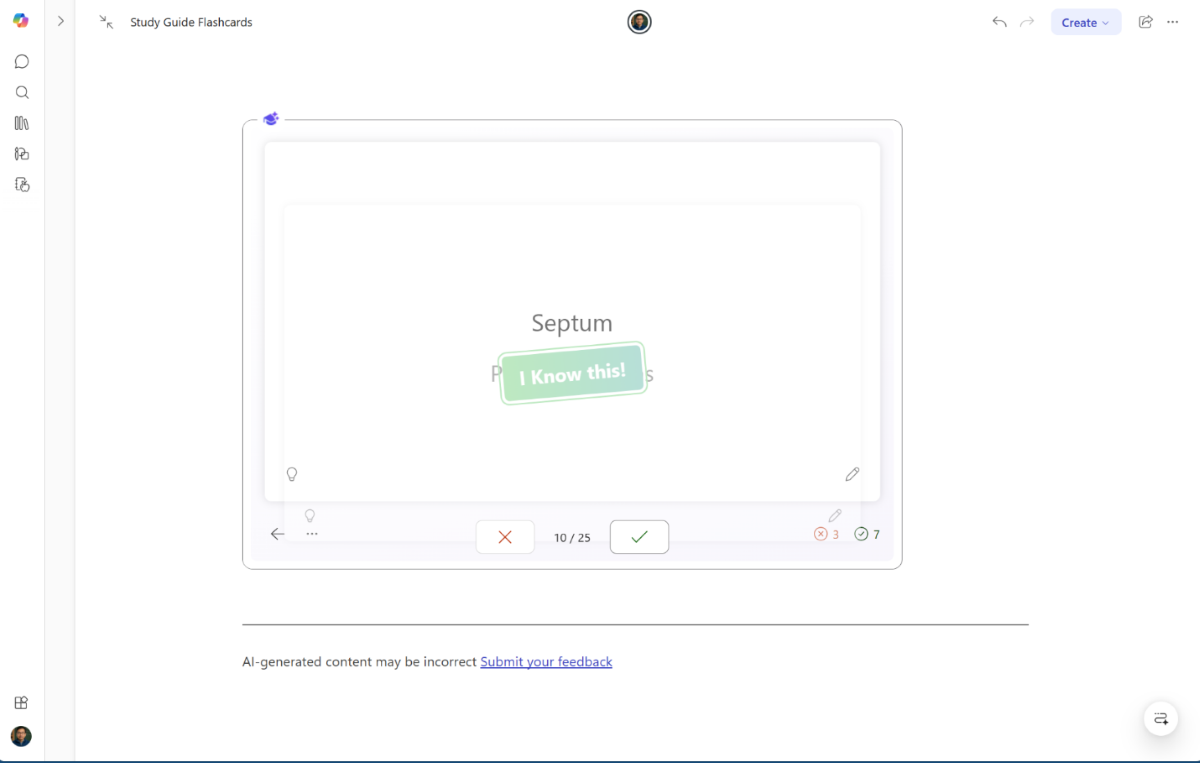Expand the sidebar with the chevron arrow
Image resolution: width=1200 pixels, height=763 pixels.
[61, 21]
